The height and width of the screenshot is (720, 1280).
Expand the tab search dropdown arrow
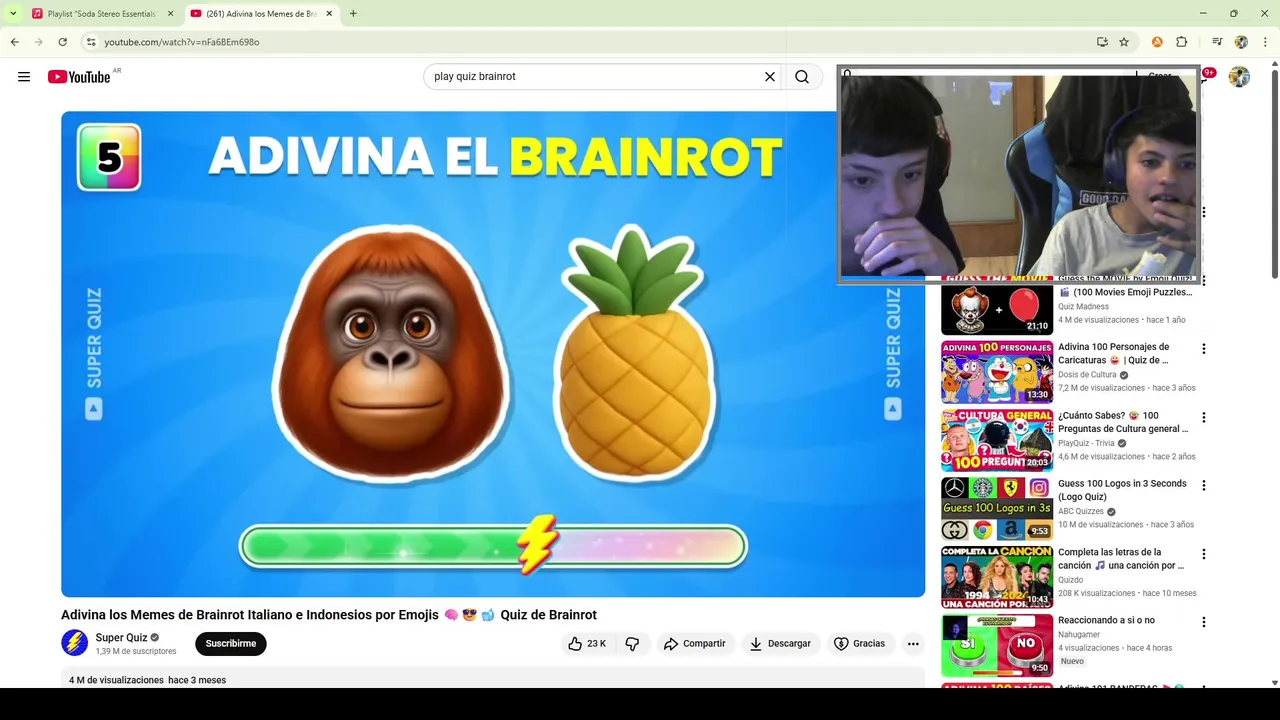pos(13,14)
